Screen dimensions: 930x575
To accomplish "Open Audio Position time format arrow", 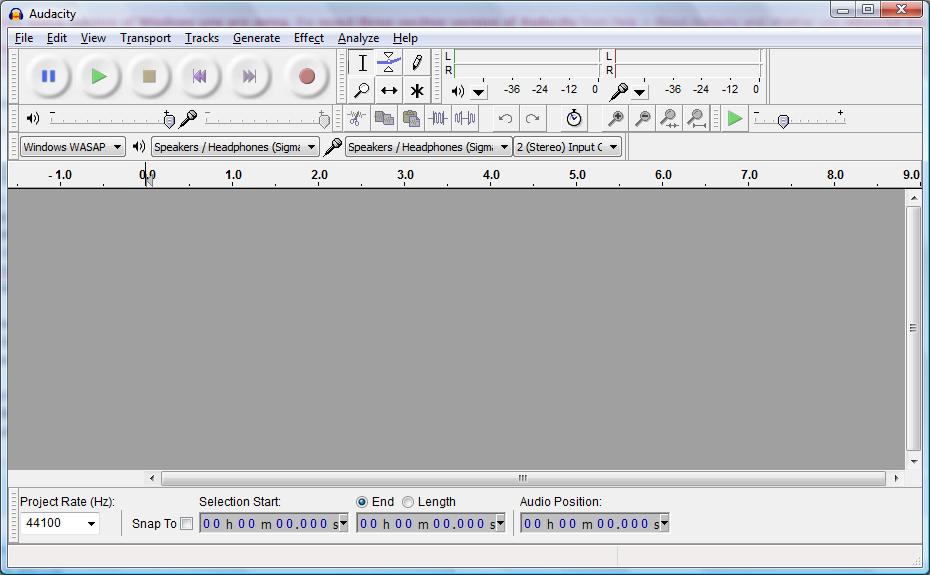I will 664,523.
